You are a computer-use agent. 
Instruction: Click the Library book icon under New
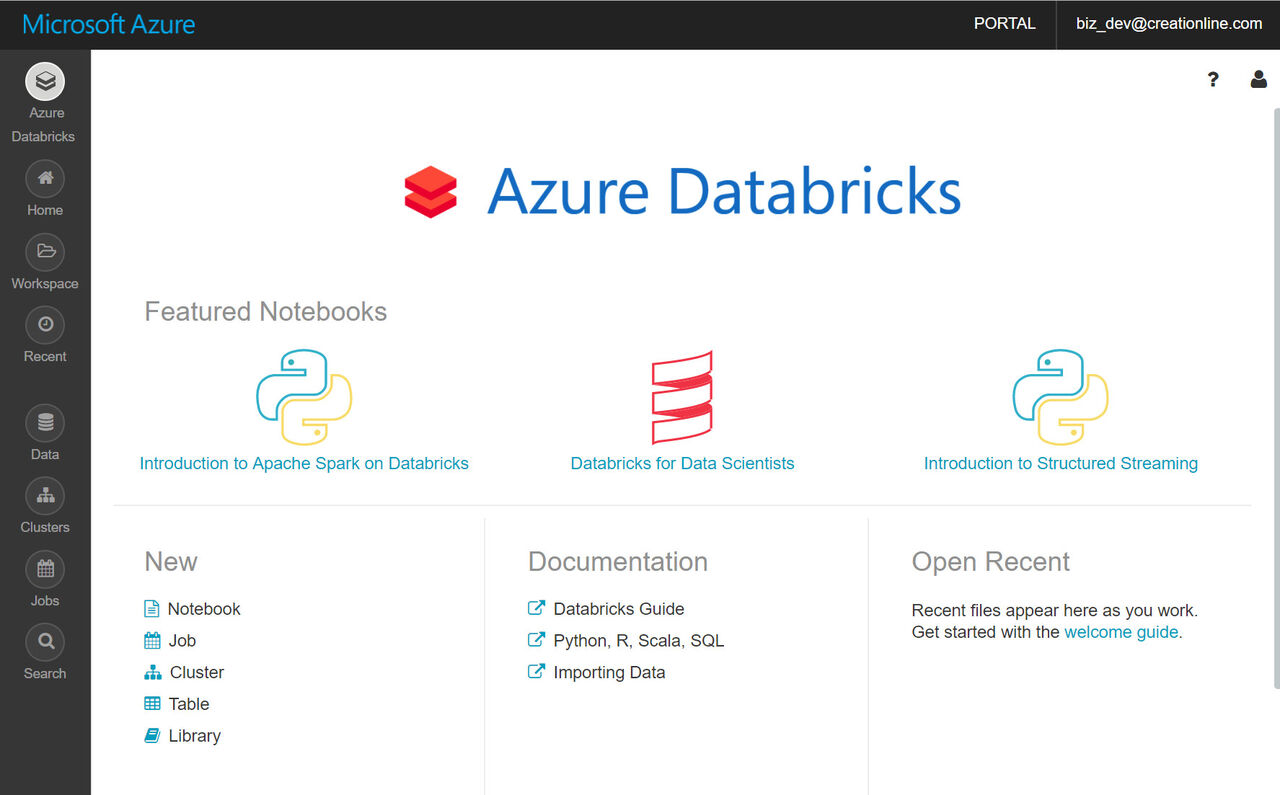coord(152,736)
